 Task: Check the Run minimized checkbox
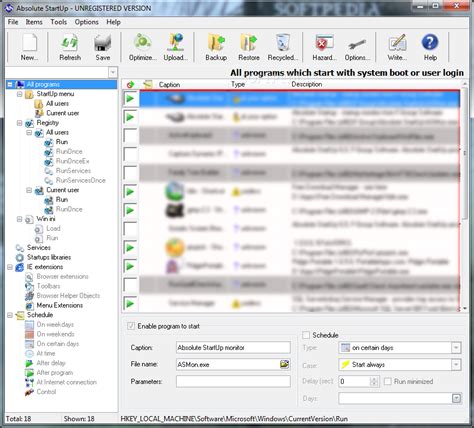(387, 381)
